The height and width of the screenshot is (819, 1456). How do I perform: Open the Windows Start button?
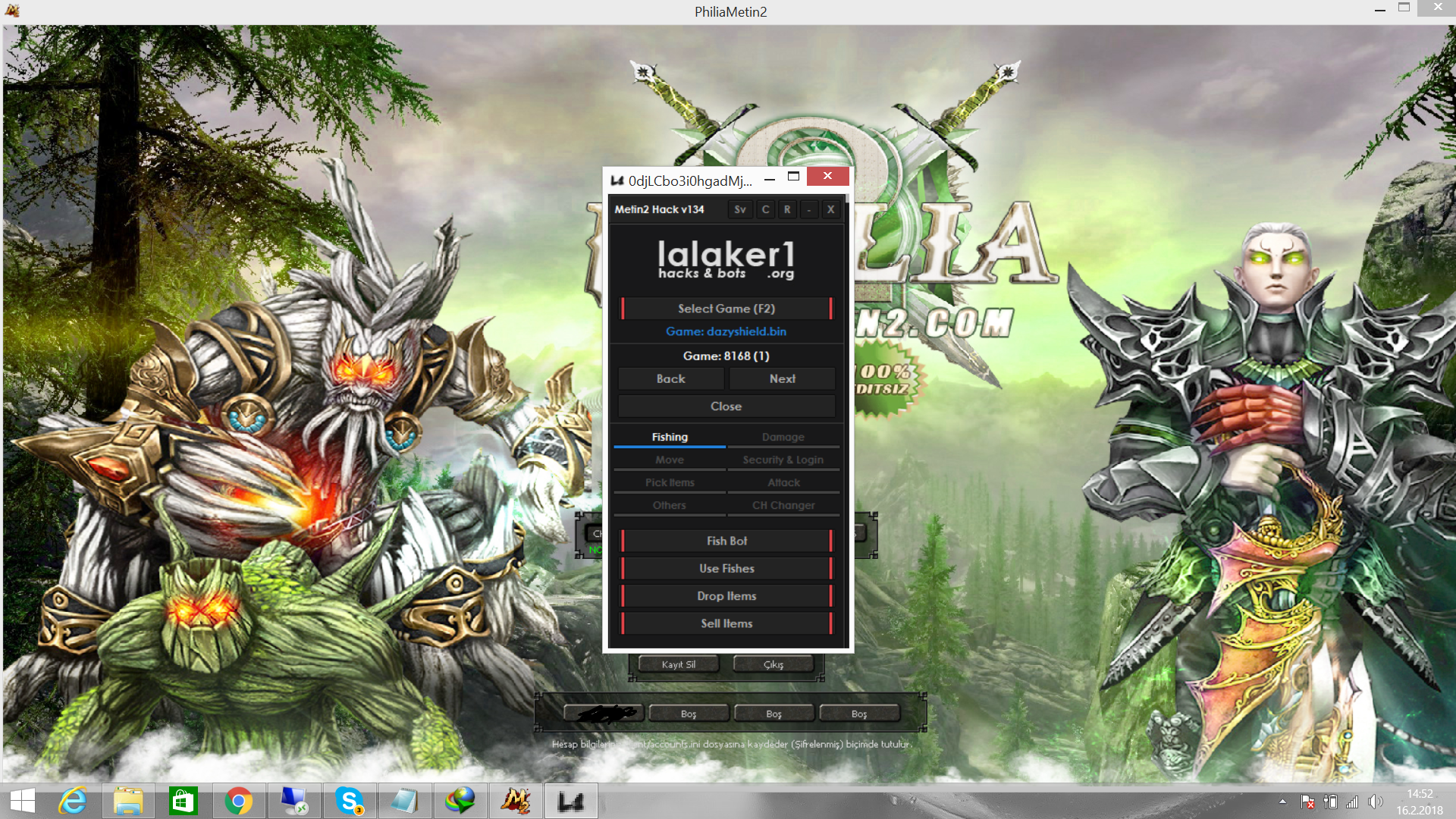[x=23, y=802]
